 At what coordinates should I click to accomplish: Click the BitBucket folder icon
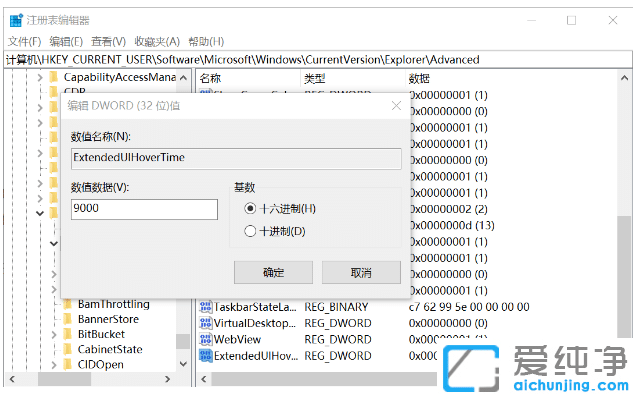pos(68,334)
